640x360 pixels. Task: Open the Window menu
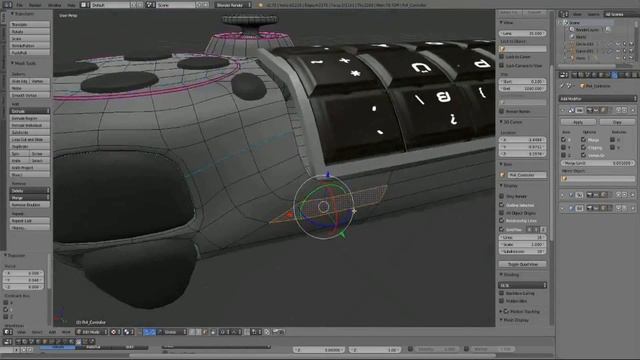(x=54, y=5)
